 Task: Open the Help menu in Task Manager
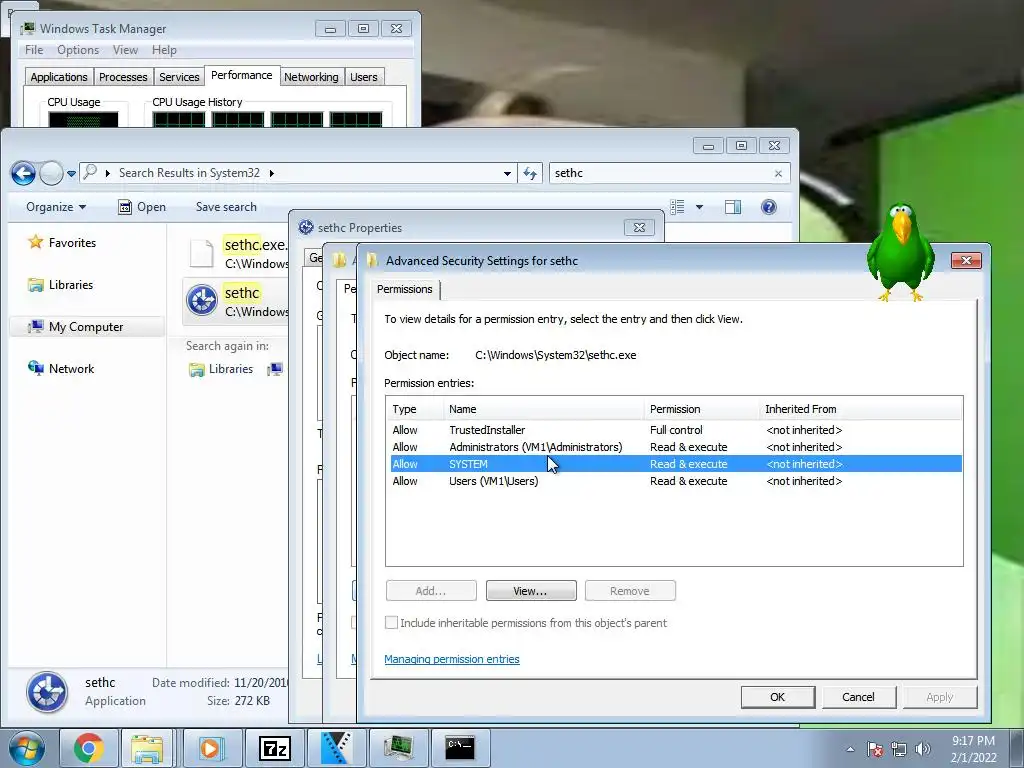coord(164,50)
